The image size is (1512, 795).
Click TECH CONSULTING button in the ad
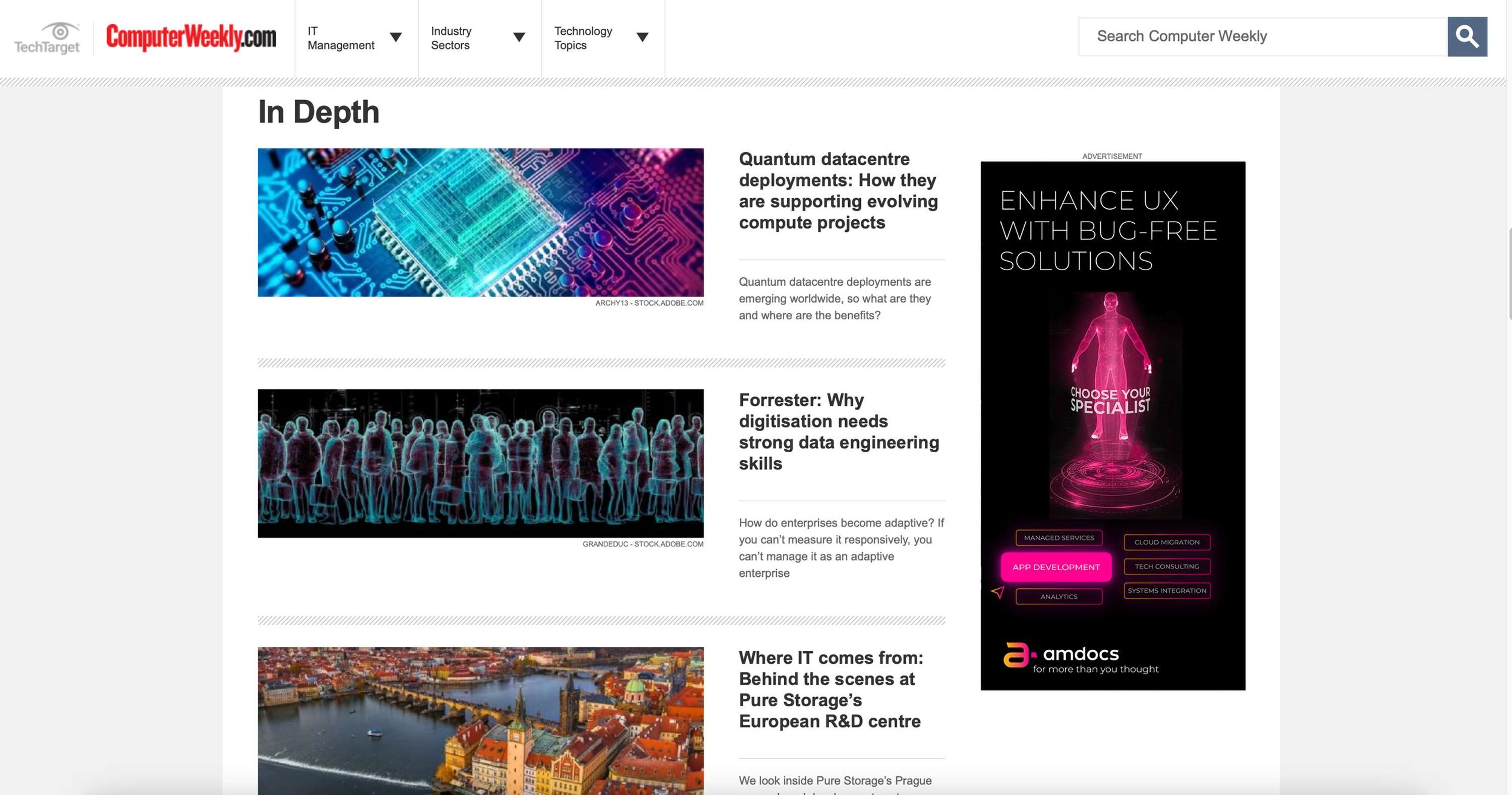(1167, 567)
